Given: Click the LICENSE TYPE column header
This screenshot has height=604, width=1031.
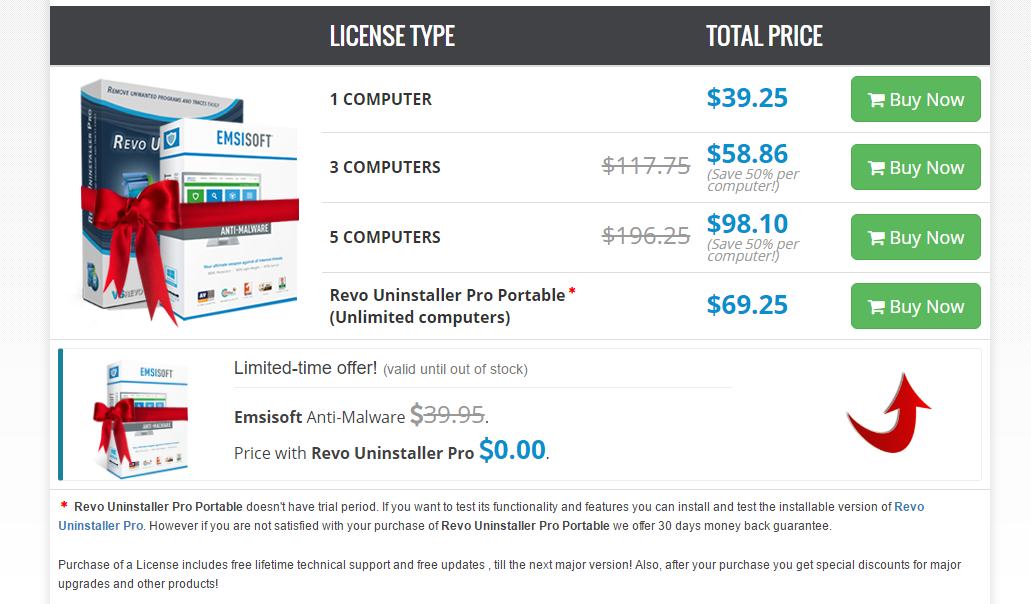Looking at the screenshot, I should (x=392, y=37).
